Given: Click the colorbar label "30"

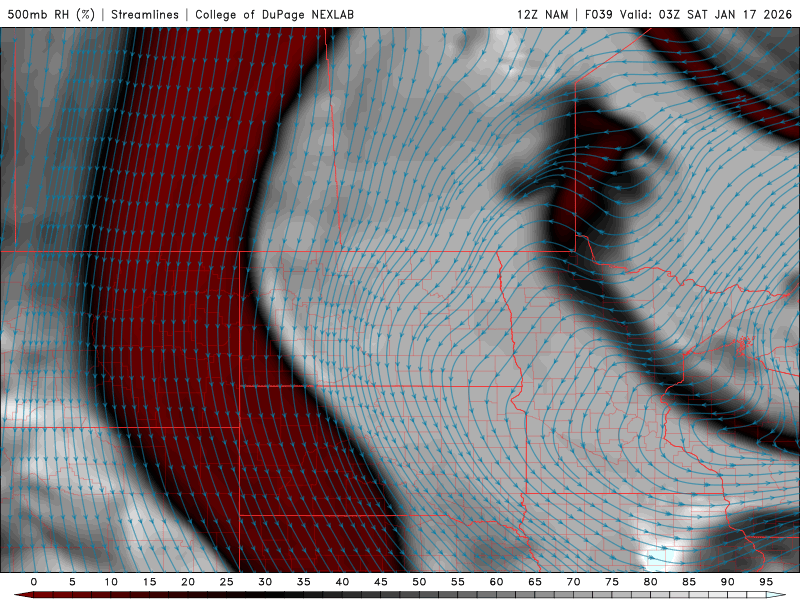Looking at the screenshot, I should (x=265, y=582).
